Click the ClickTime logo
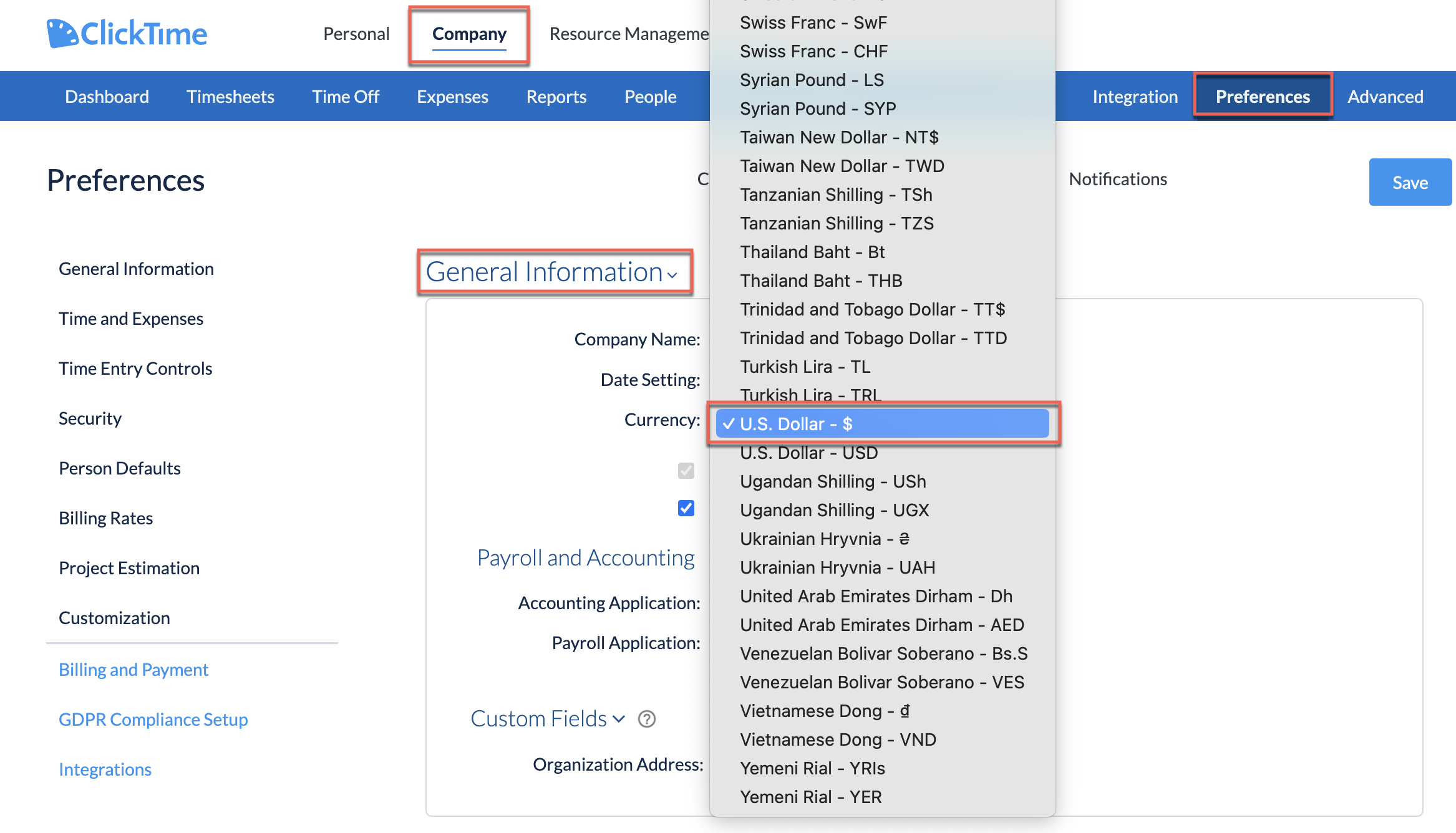 (x=127, y=34)
